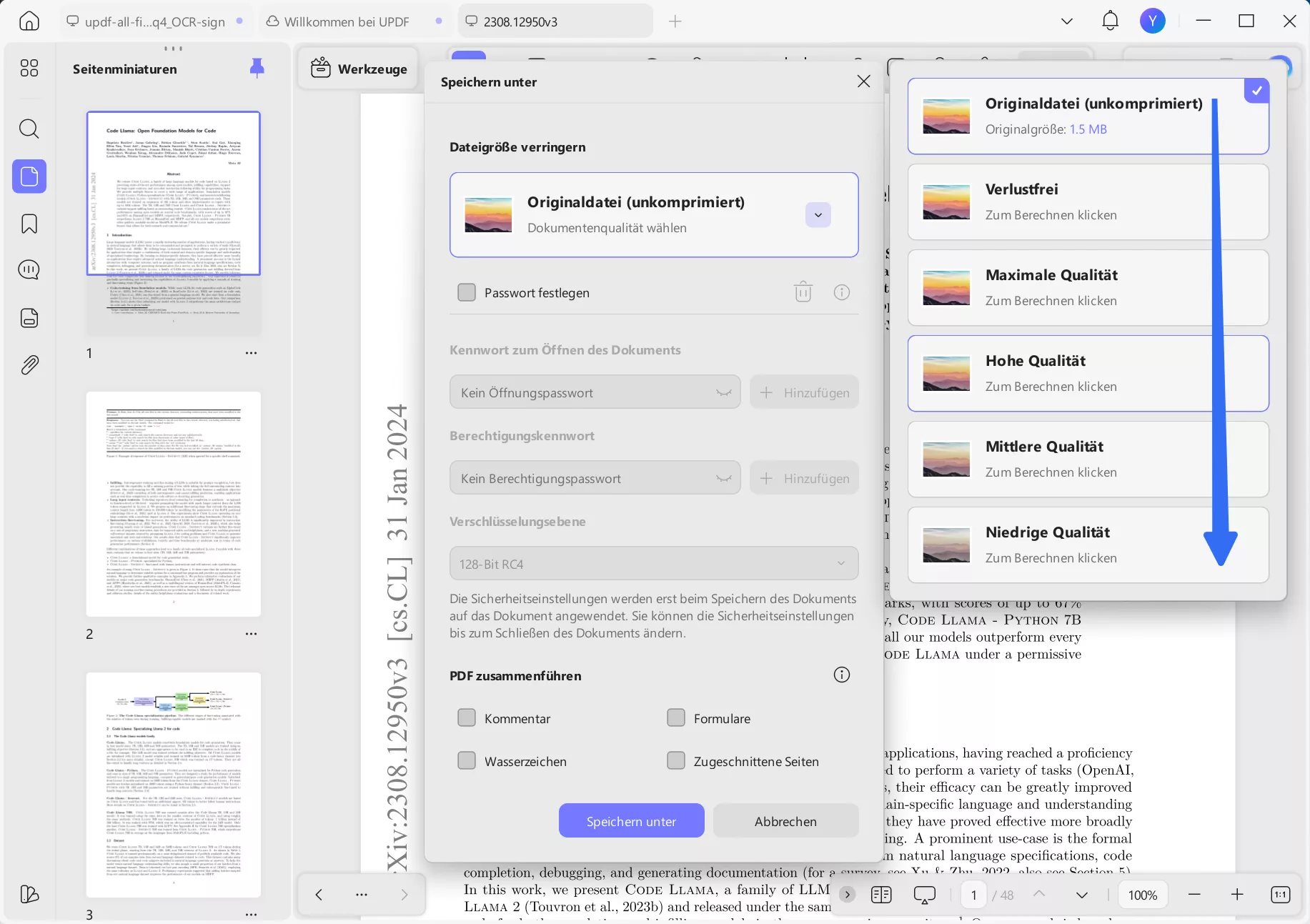Go to previous page with up arrow
The image size is (1310, 924).
(1039, 894)
